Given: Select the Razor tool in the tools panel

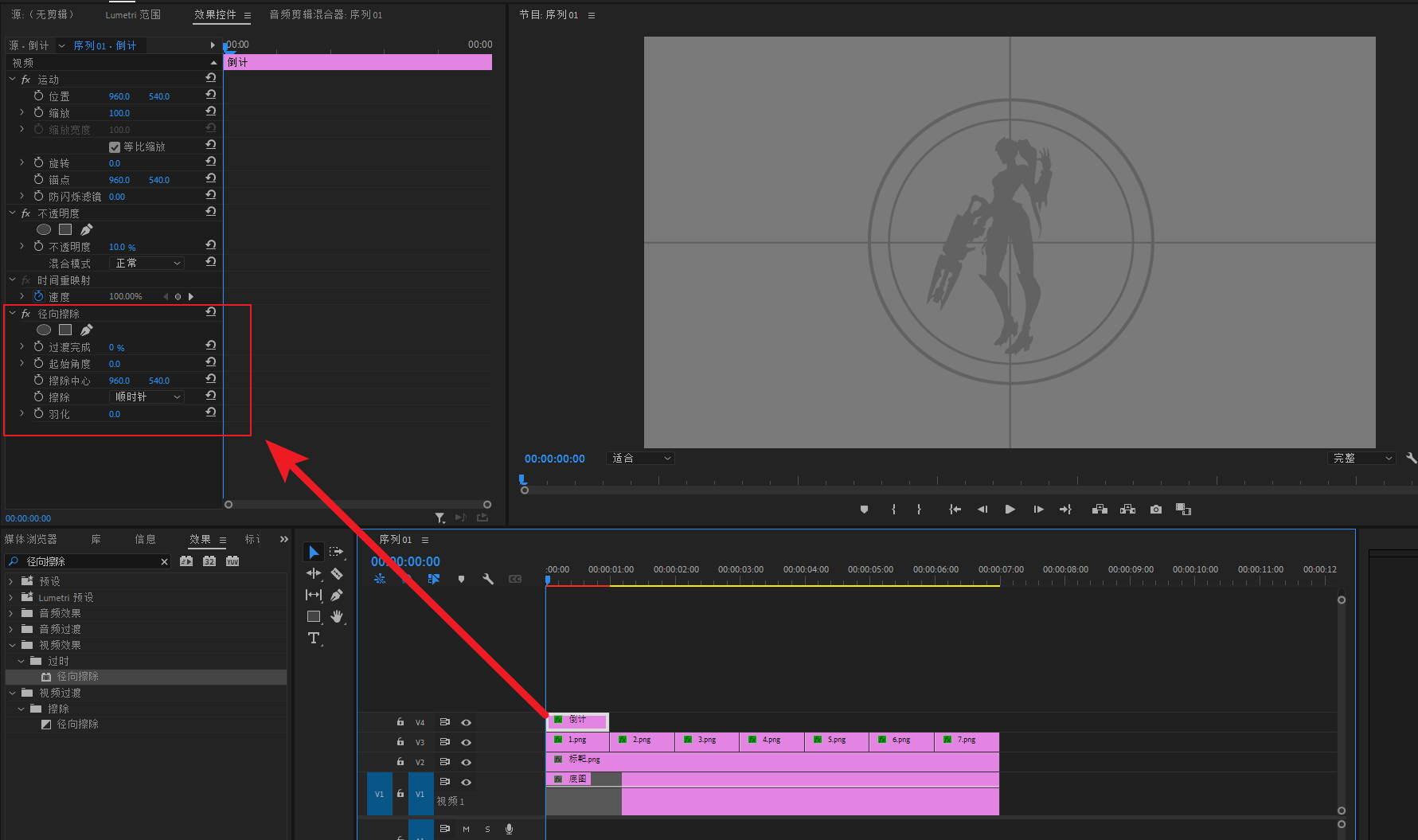Looking at the screenshot, I should (337, 573).
